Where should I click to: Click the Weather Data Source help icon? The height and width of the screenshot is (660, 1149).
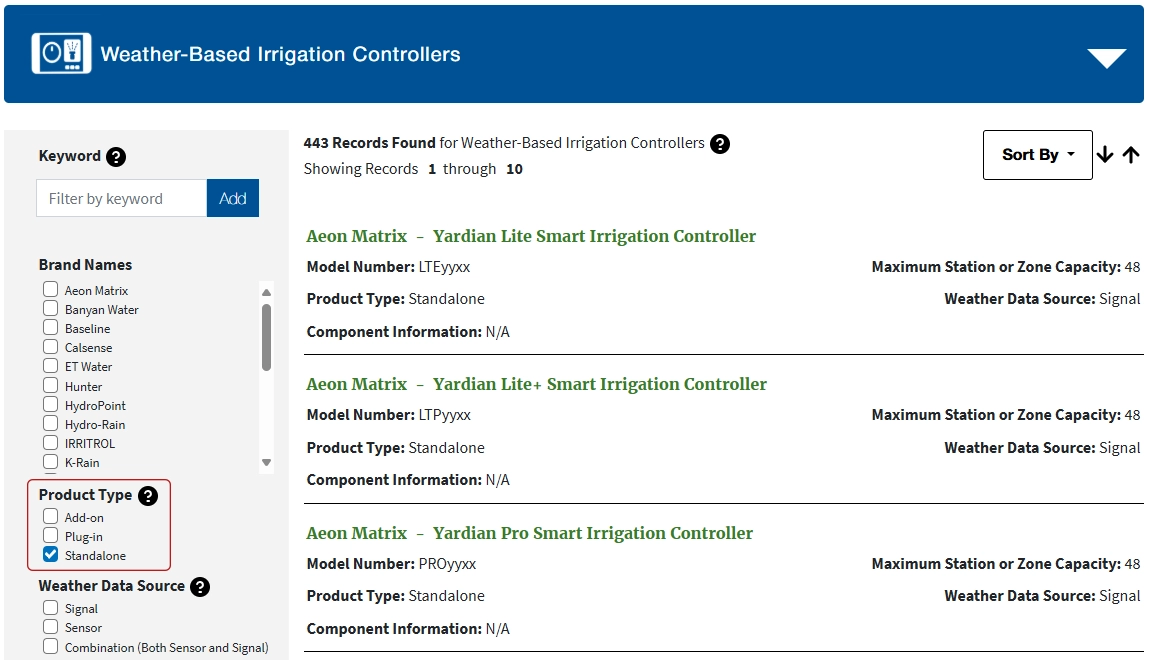(200, 587)
